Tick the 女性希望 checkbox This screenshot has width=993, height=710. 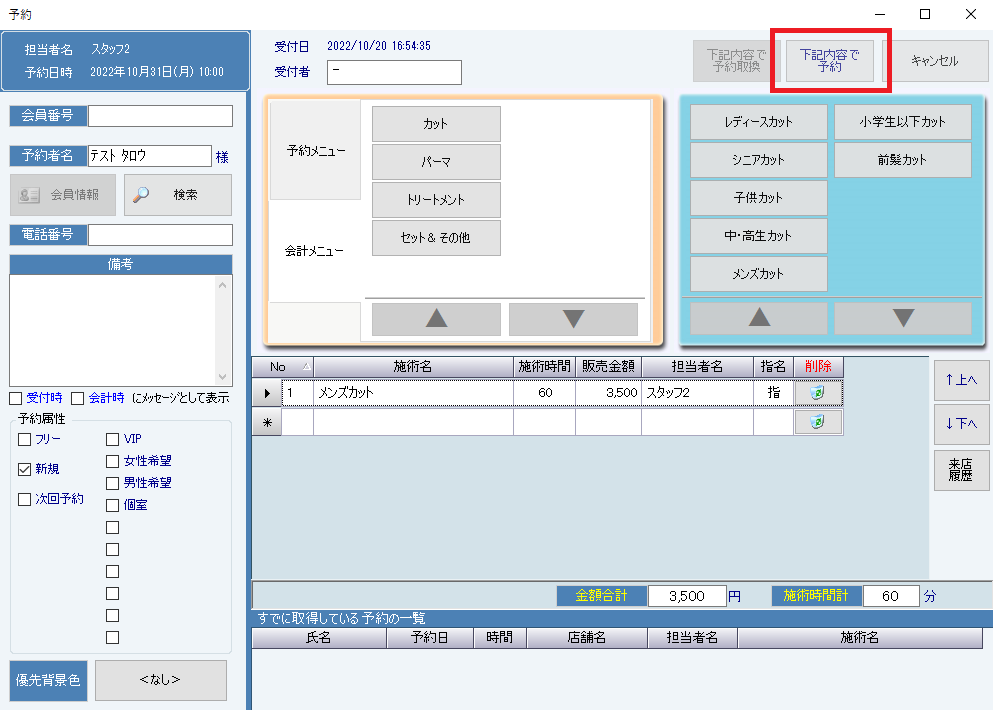(112, 461)
